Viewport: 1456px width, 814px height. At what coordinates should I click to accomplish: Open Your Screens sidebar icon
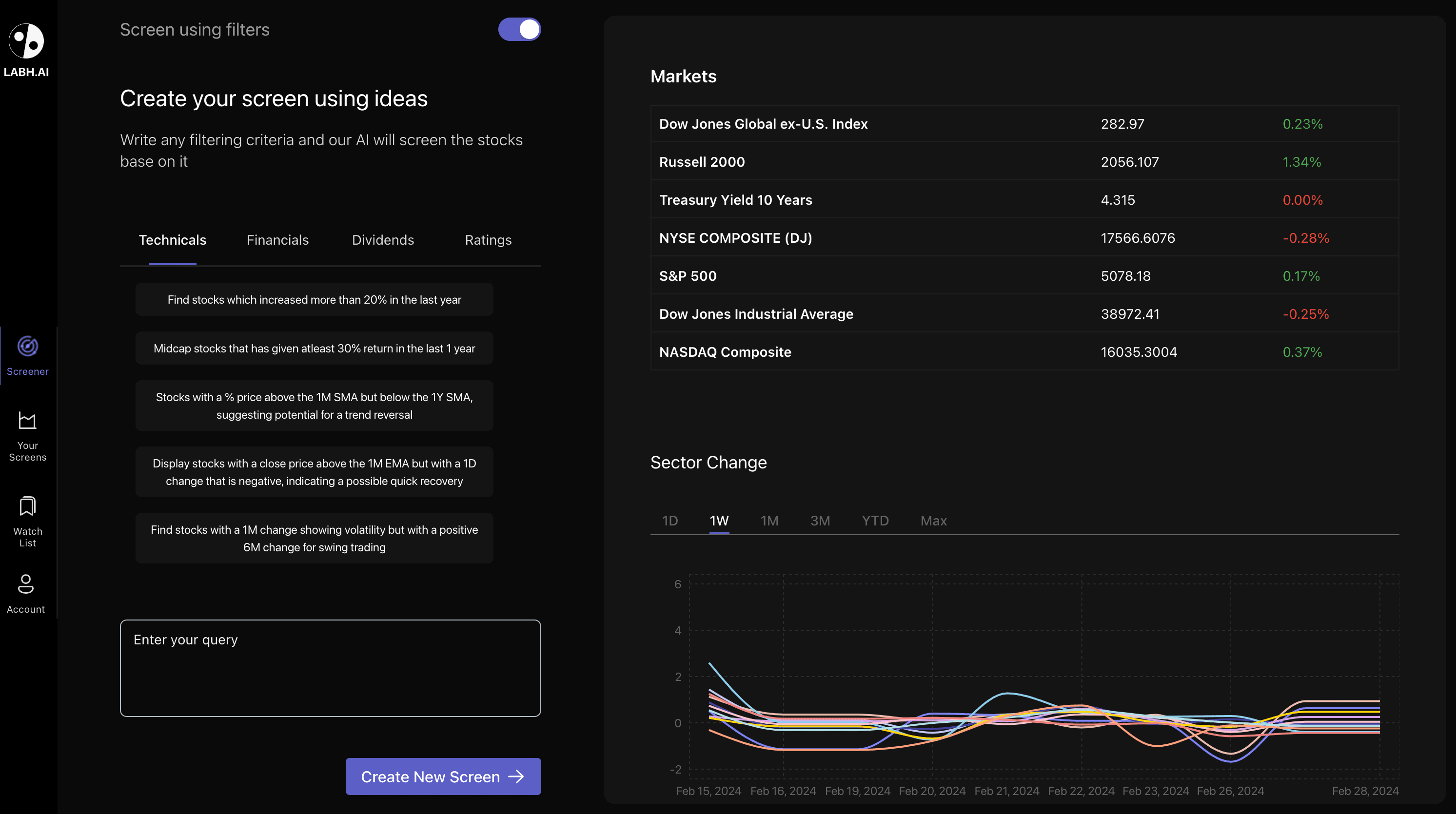point(27,421)
